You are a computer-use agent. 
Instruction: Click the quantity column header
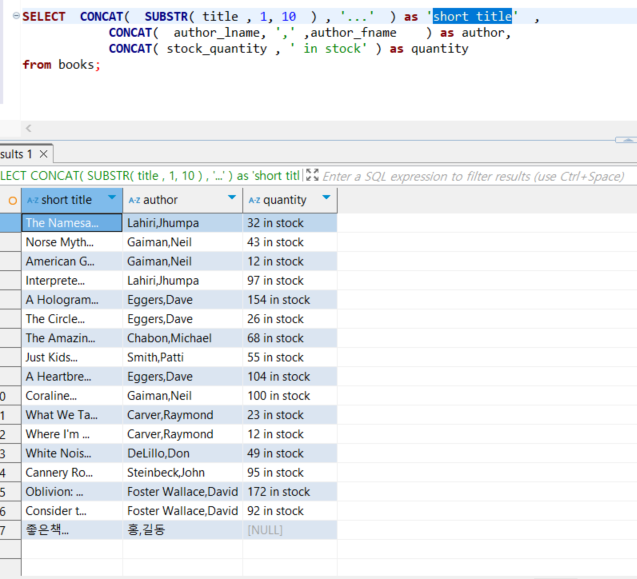(x=290, y=200)
